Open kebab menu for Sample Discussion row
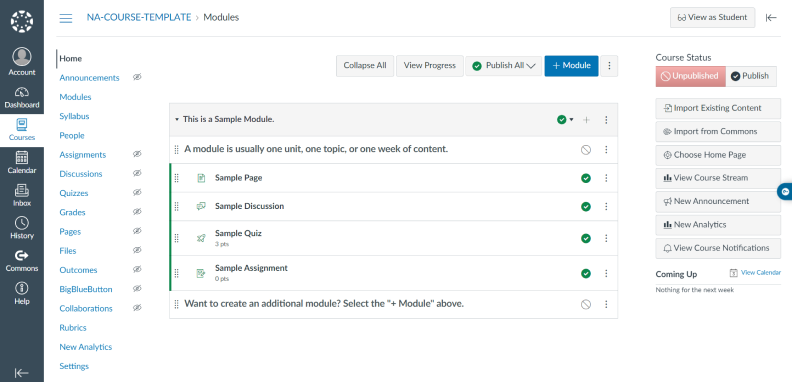The height and width of the screenshot is (382, 792). (606, 206)
